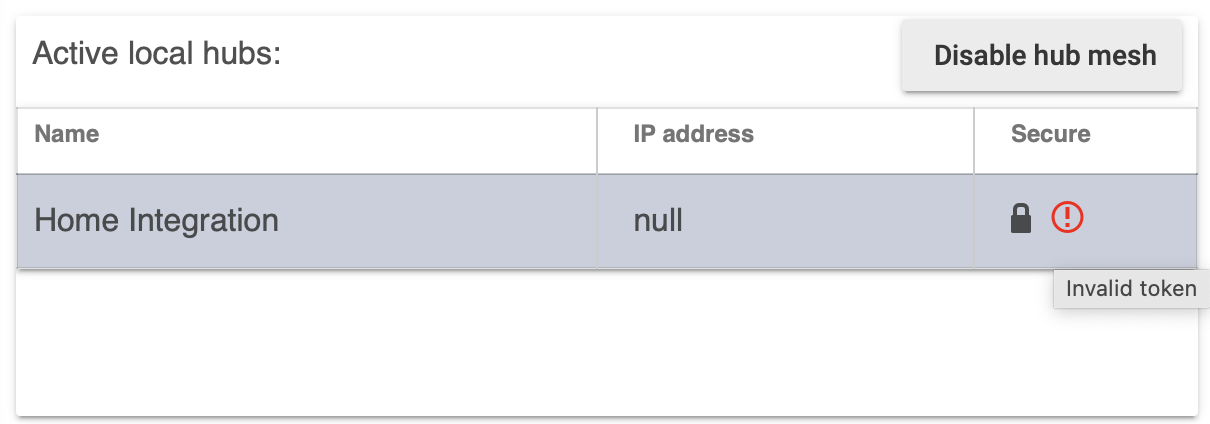Click empty space right of Home Integration text

click(436, 220)
